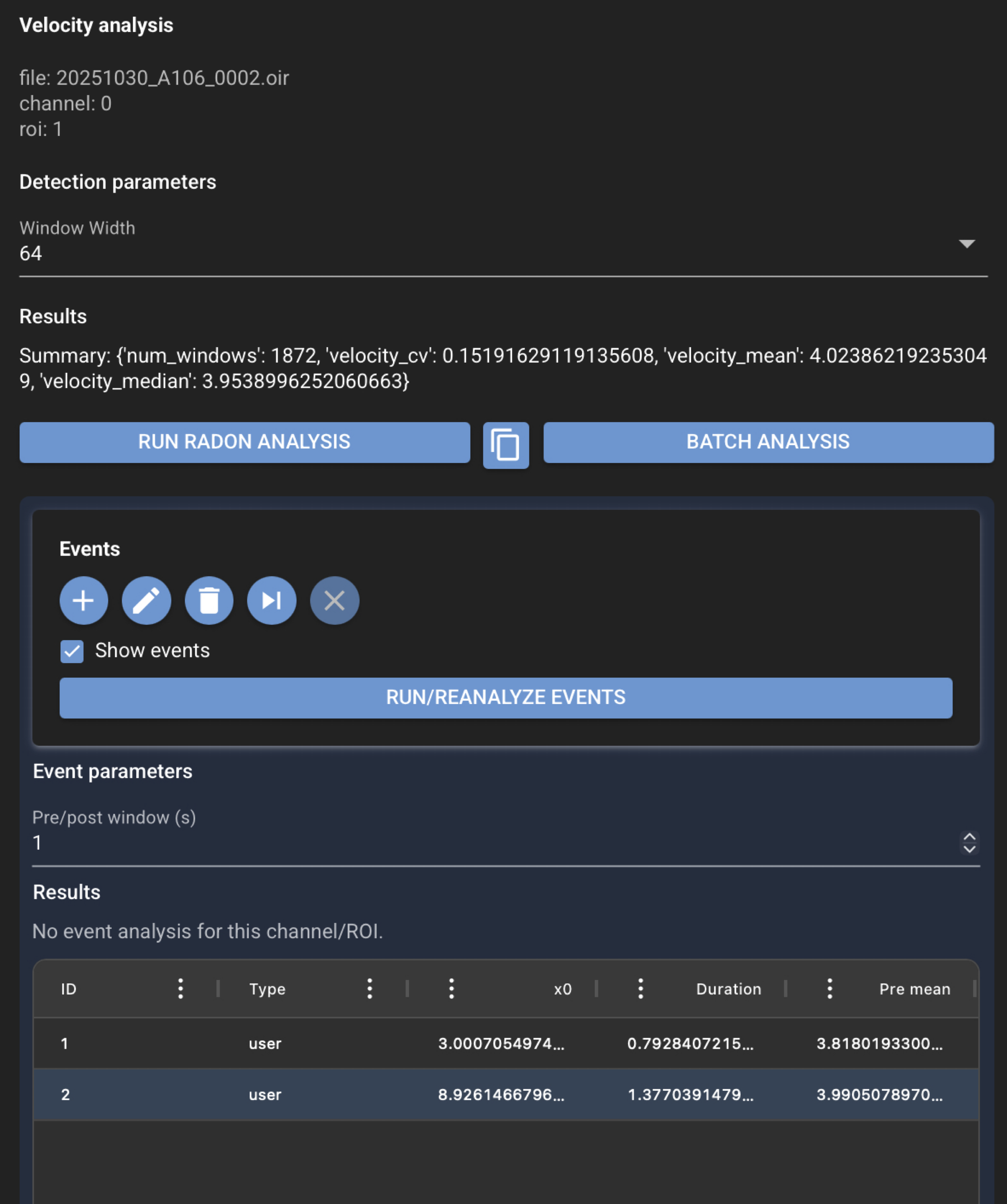The width and height of the screenshot is (1007, 1204).
Task: Click Run/Reanalyze Events button
Action: (506, 698)
